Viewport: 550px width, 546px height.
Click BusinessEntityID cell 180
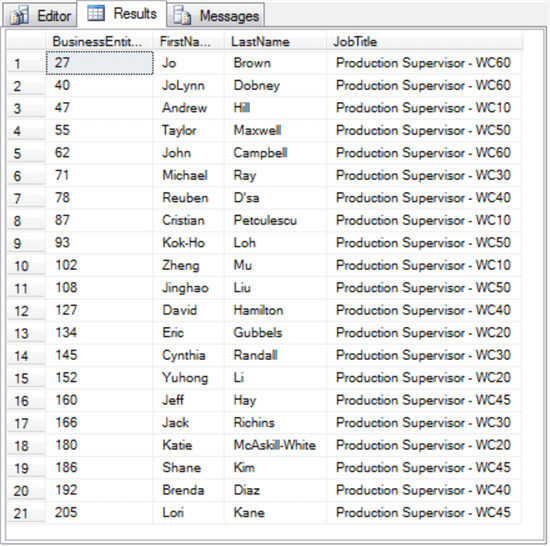tap(100, 445)
